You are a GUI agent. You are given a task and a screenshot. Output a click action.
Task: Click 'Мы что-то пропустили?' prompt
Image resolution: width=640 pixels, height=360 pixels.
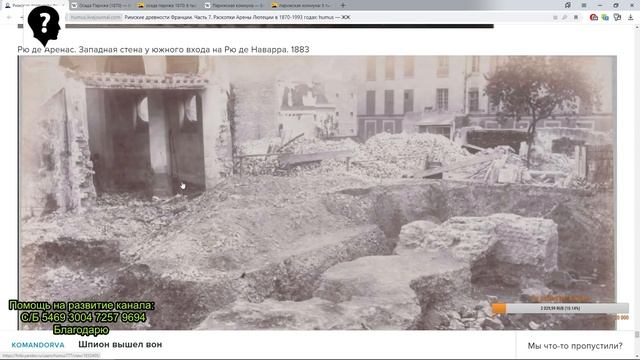[x=575, y=346]
